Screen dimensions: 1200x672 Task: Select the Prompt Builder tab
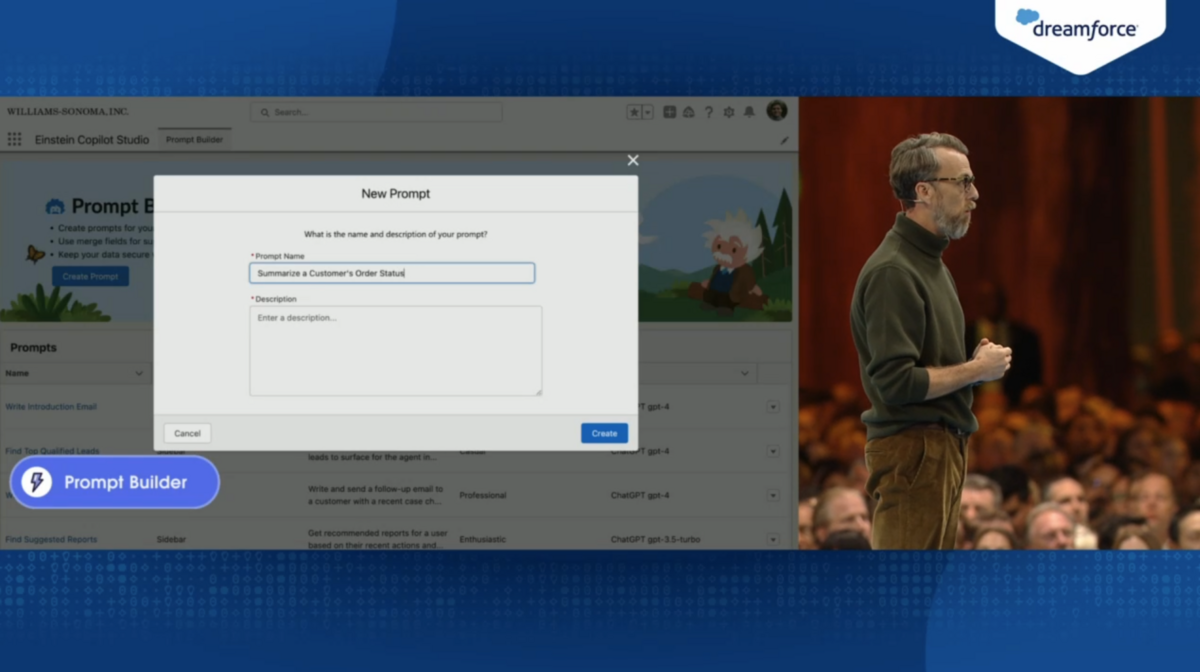click(x=195, y=140)
